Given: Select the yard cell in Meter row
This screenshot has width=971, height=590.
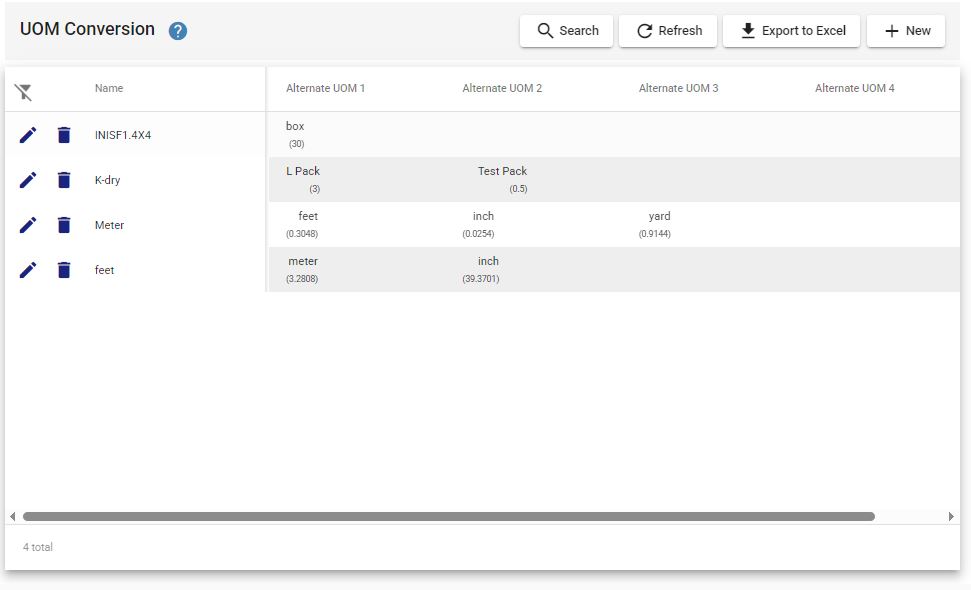Looking at the screenshot, I should [x=659, y=216].
